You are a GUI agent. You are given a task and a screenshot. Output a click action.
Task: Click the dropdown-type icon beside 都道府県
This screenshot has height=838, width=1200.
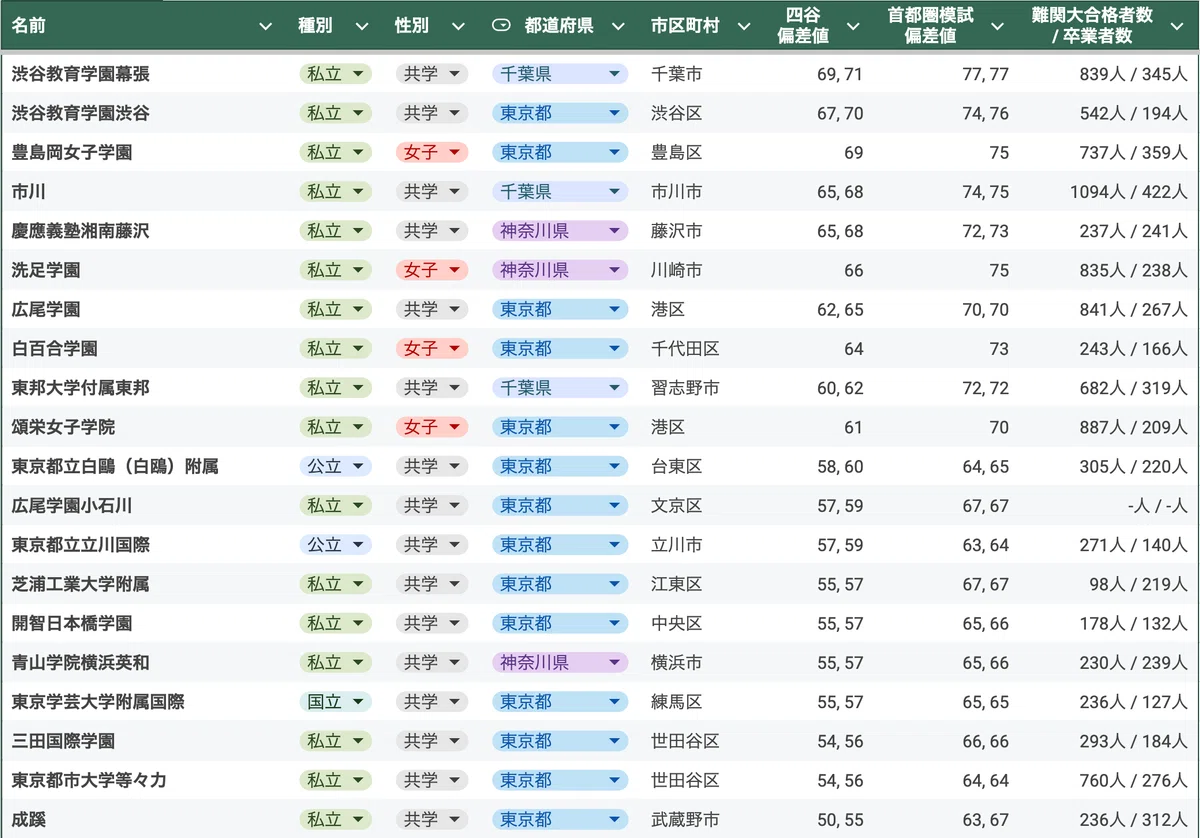502,27
